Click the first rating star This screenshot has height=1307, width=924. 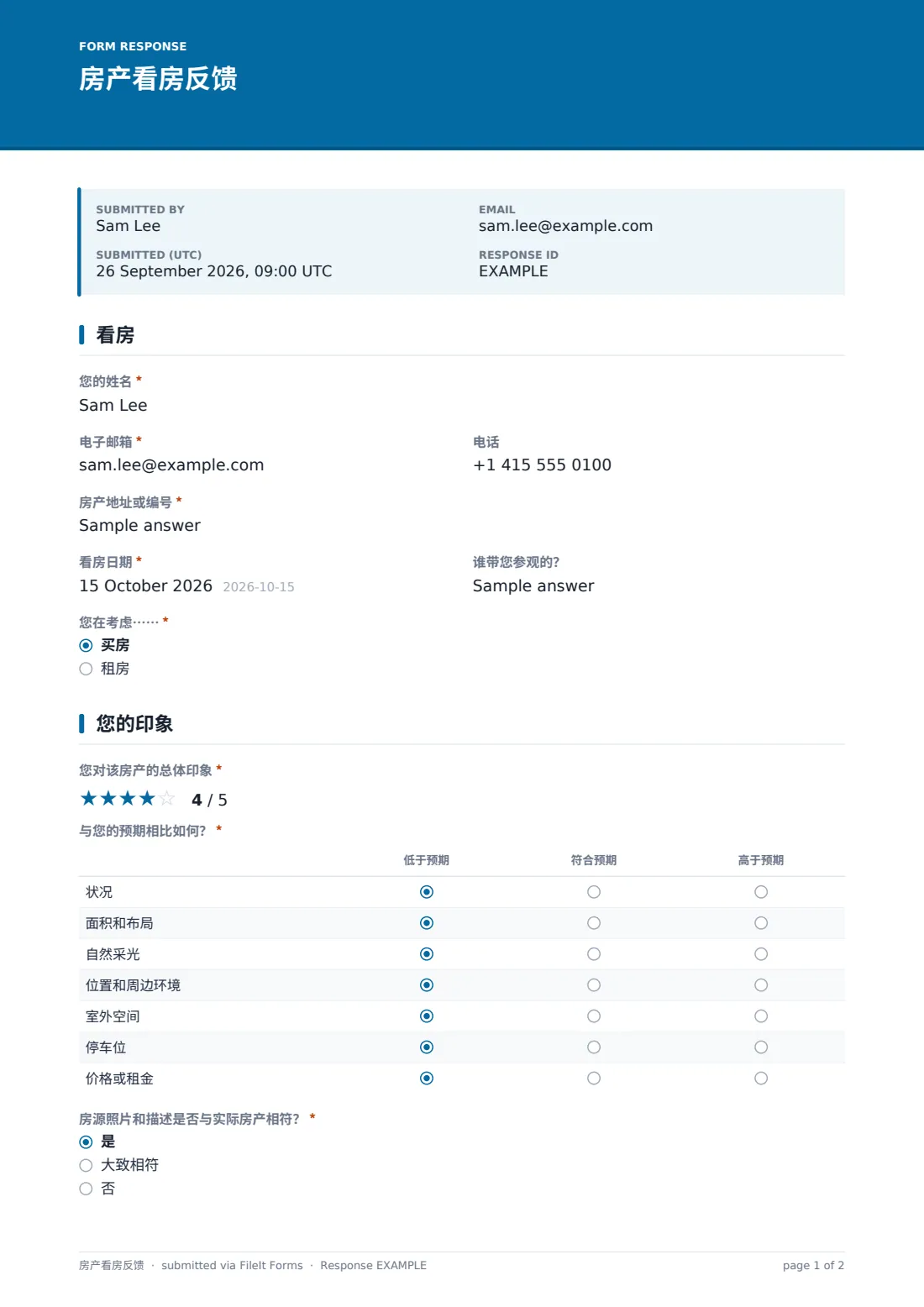click(x=89, y=798)
